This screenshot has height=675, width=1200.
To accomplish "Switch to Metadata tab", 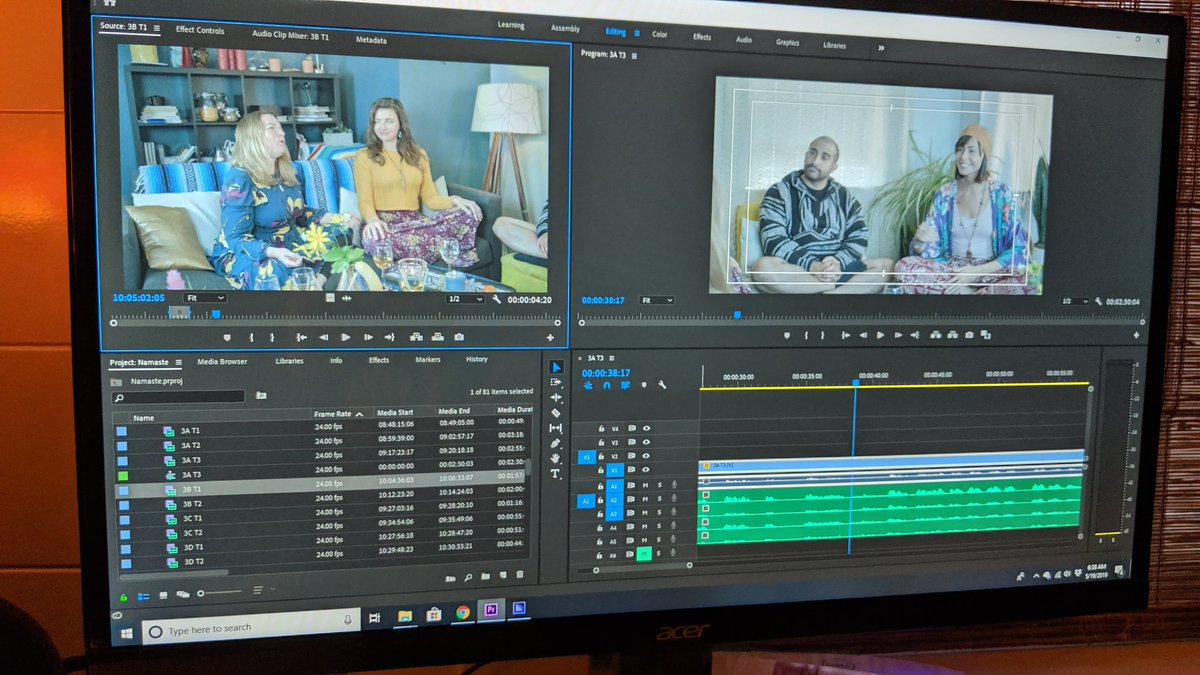I will [x=371, y=40].
